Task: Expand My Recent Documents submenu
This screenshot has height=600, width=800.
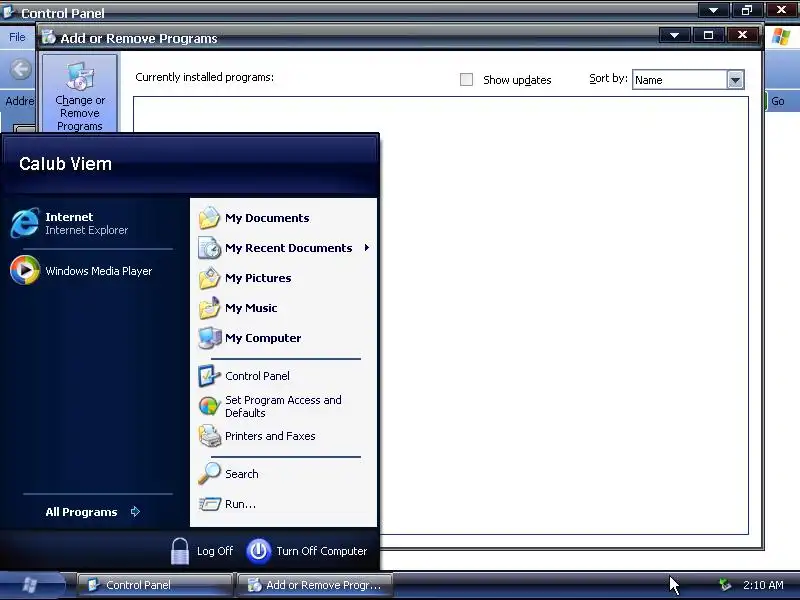Action: (x=283, y=248)
